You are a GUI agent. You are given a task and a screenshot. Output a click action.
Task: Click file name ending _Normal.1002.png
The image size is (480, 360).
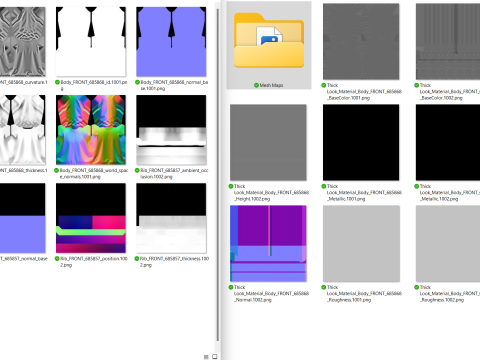271,294
